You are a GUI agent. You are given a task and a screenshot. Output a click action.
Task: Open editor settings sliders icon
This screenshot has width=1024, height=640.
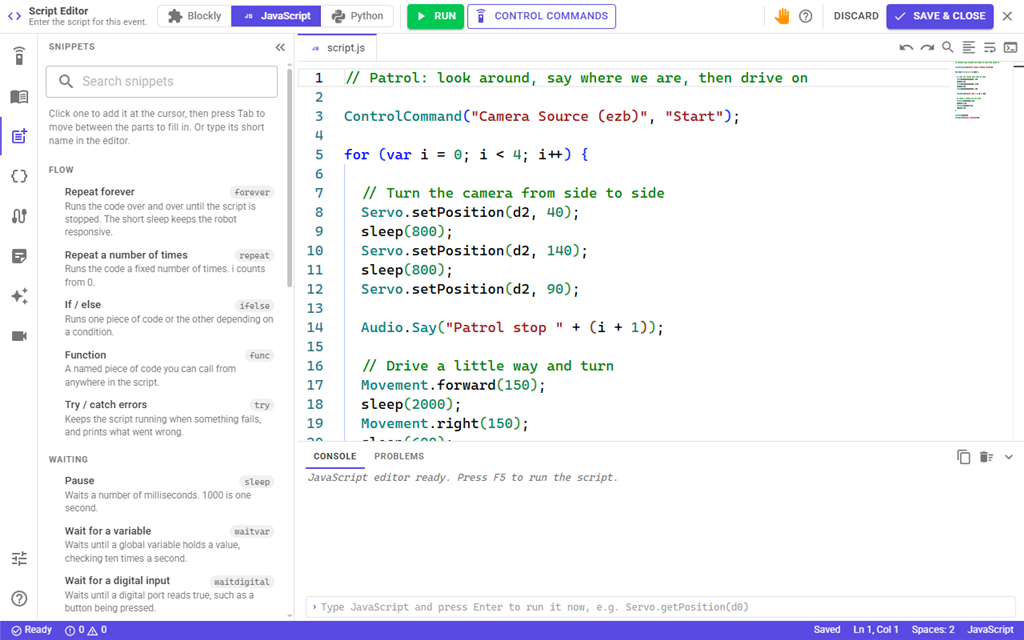(x=19, y=558)
